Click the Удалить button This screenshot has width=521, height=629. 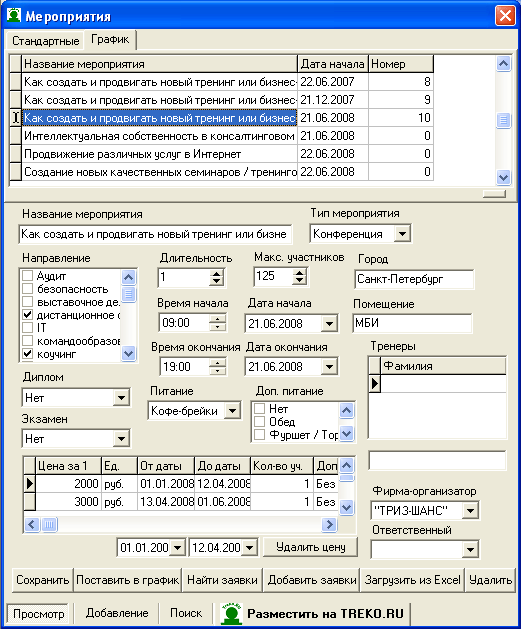coord(490,580)
